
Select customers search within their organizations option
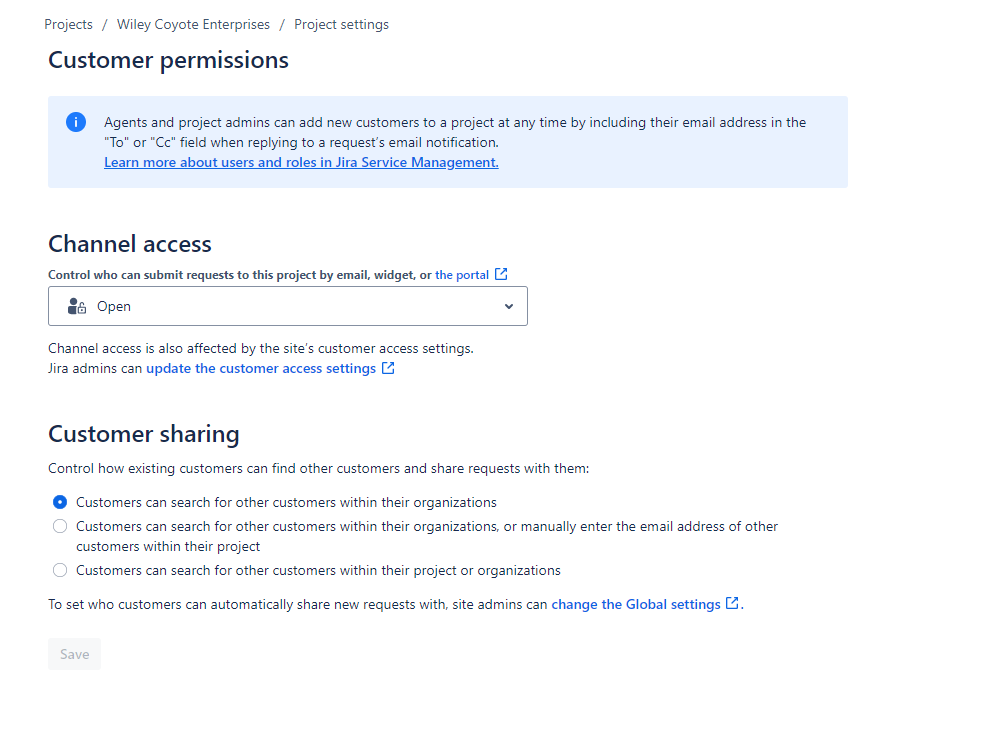(59, 502)
